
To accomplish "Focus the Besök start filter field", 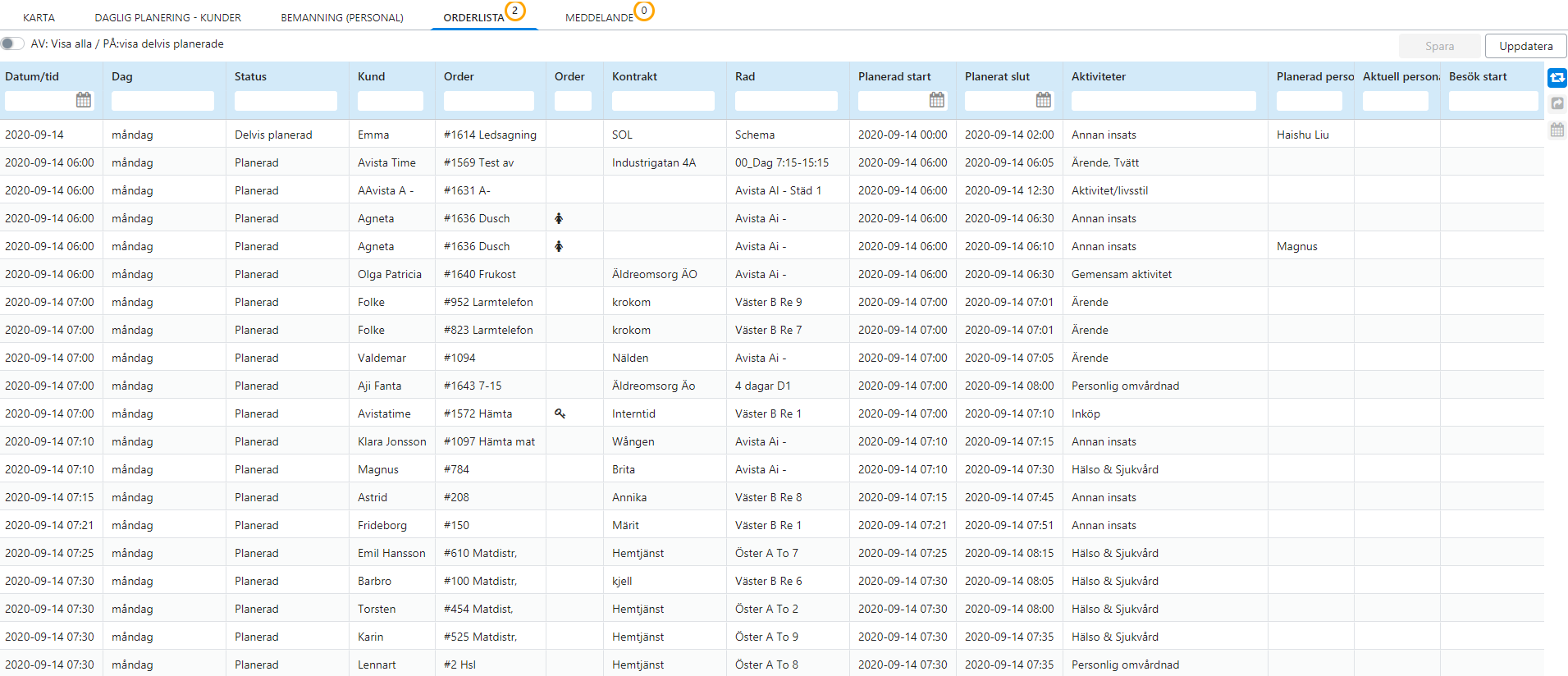I will (1493, 100).
